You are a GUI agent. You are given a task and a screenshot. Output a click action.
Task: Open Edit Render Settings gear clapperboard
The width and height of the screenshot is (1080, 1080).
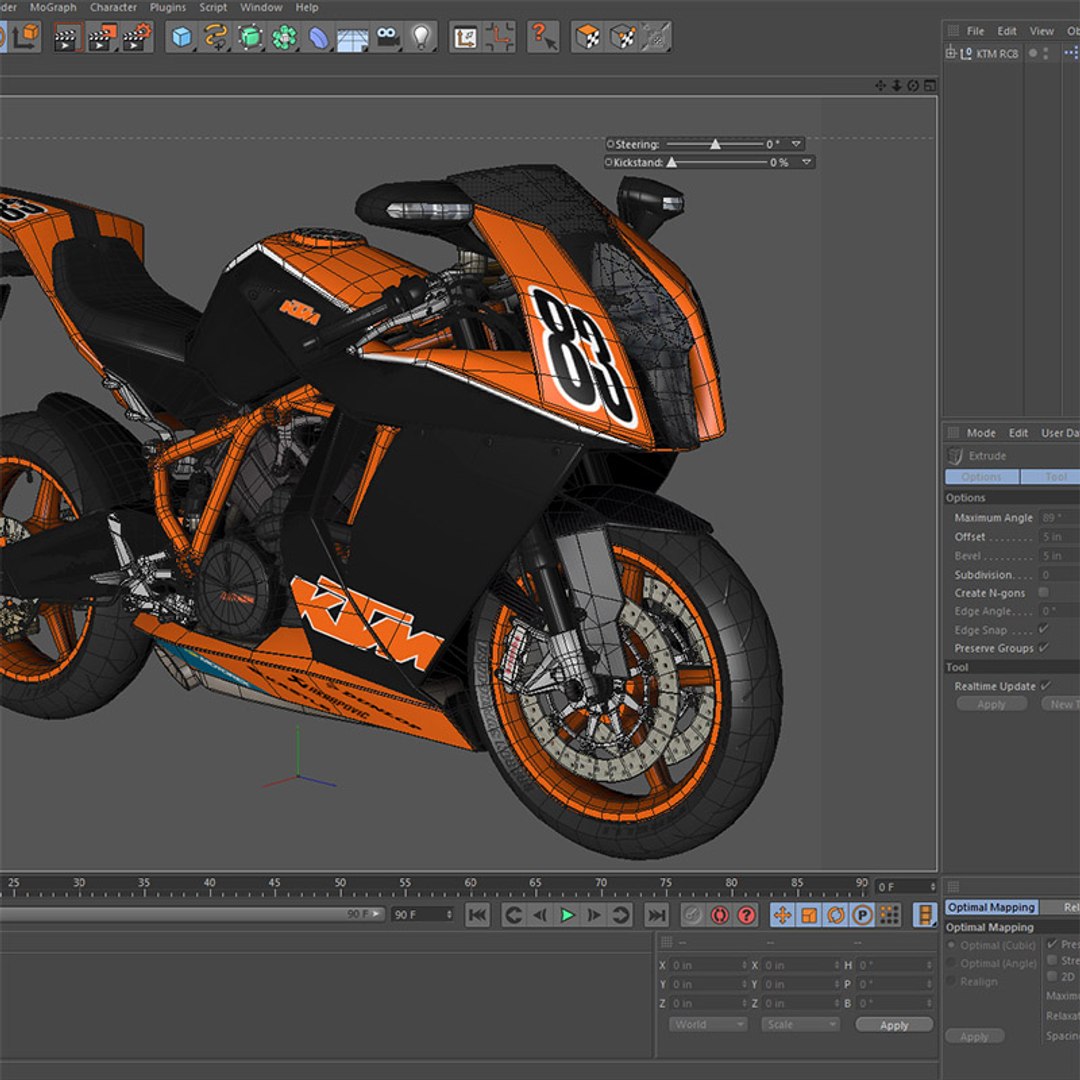[x=137, y=37]
